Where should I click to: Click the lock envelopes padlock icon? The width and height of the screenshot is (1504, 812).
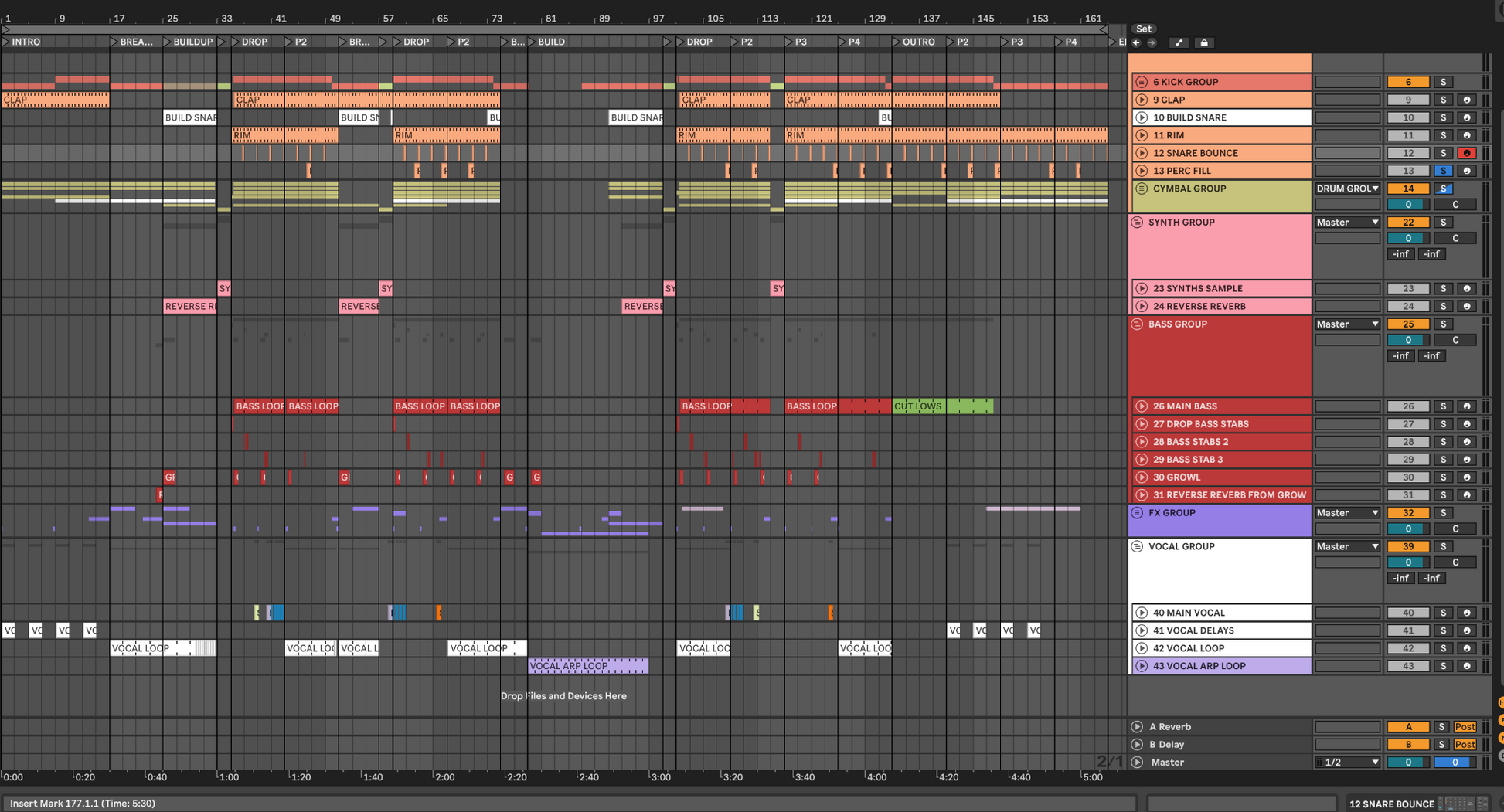click(x=1203, y=43)
